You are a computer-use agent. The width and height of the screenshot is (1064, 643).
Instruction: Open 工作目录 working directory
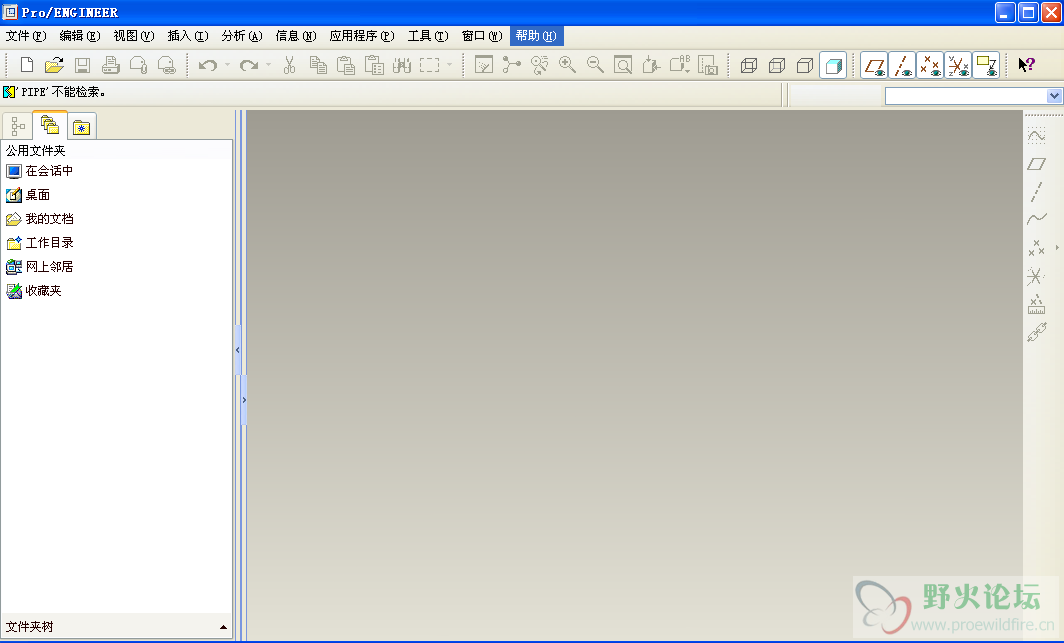click(x=39, y=243)
